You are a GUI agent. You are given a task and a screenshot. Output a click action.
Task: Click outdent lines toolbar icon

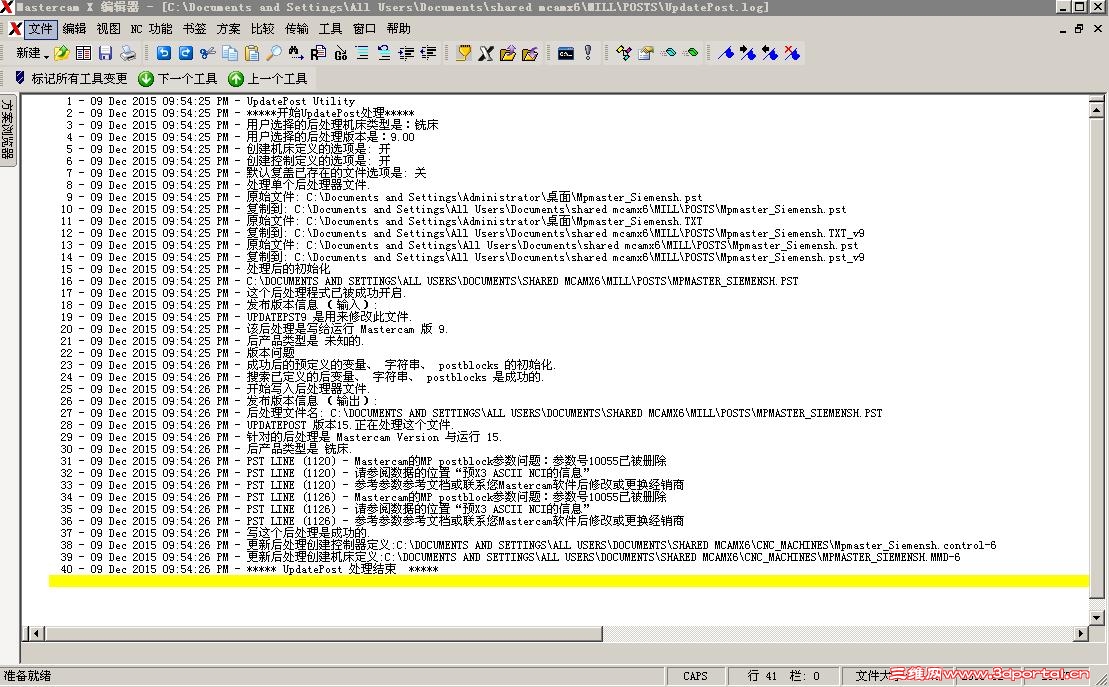[x=428, y=53]
